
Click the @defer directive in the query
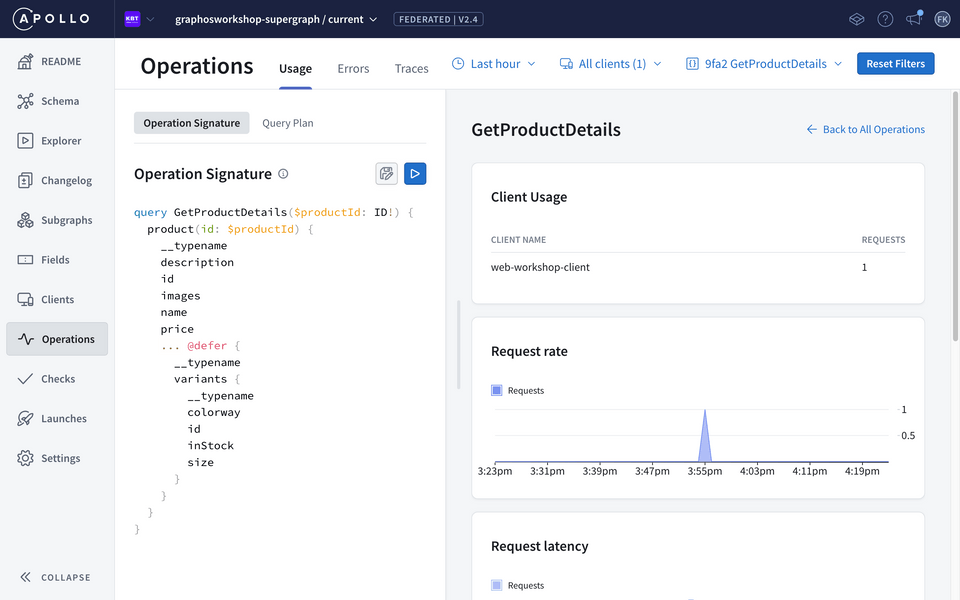tap(207, 346)
